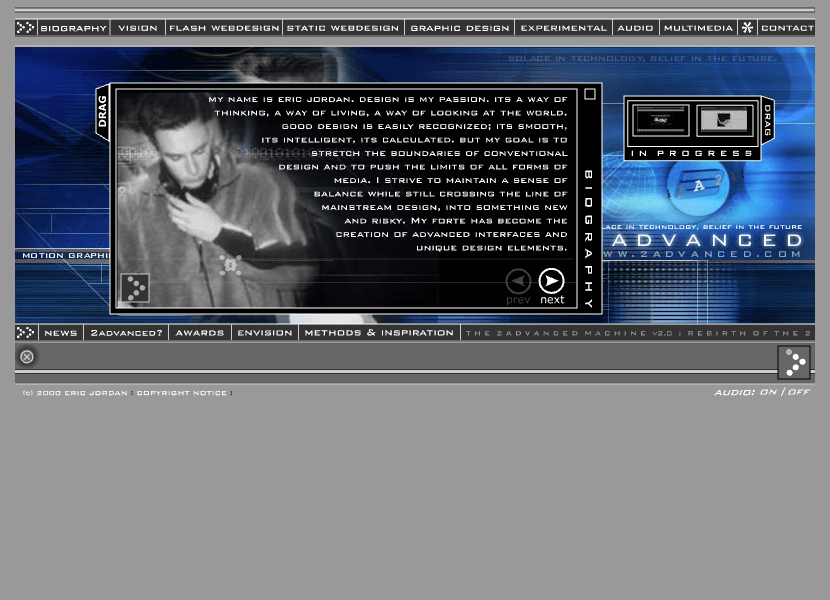Open the Biography menu item

pyautogui.click(x=74, y=28)
